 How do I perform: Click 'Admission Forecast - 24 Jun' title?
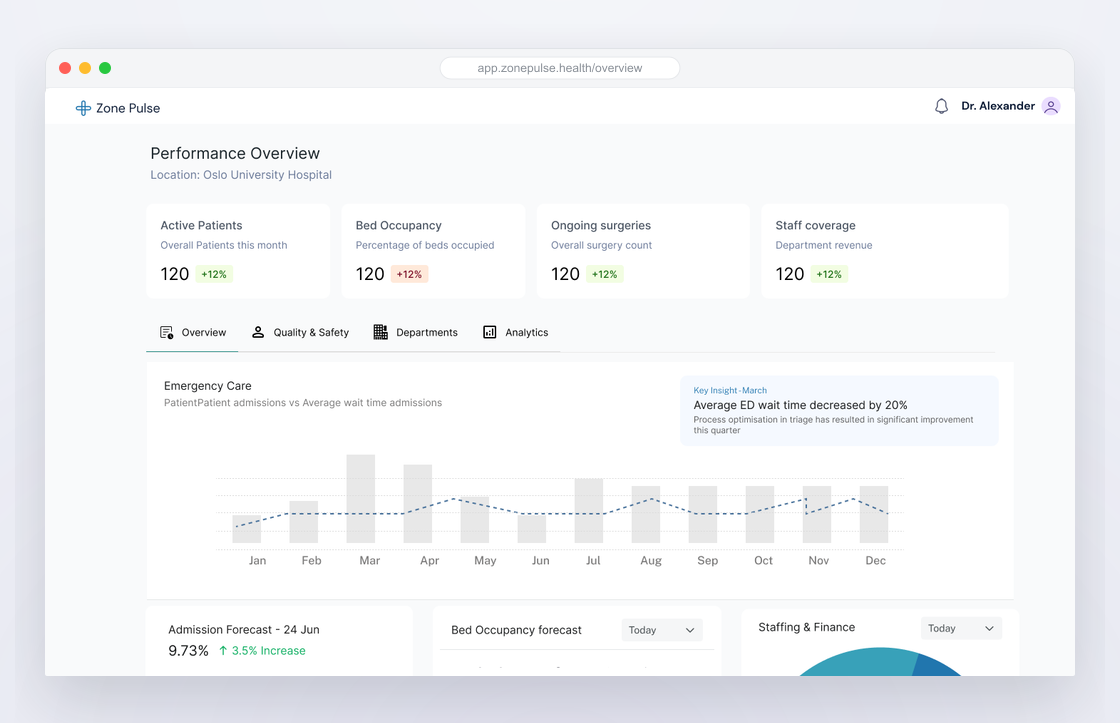click(x=244, y=629)
